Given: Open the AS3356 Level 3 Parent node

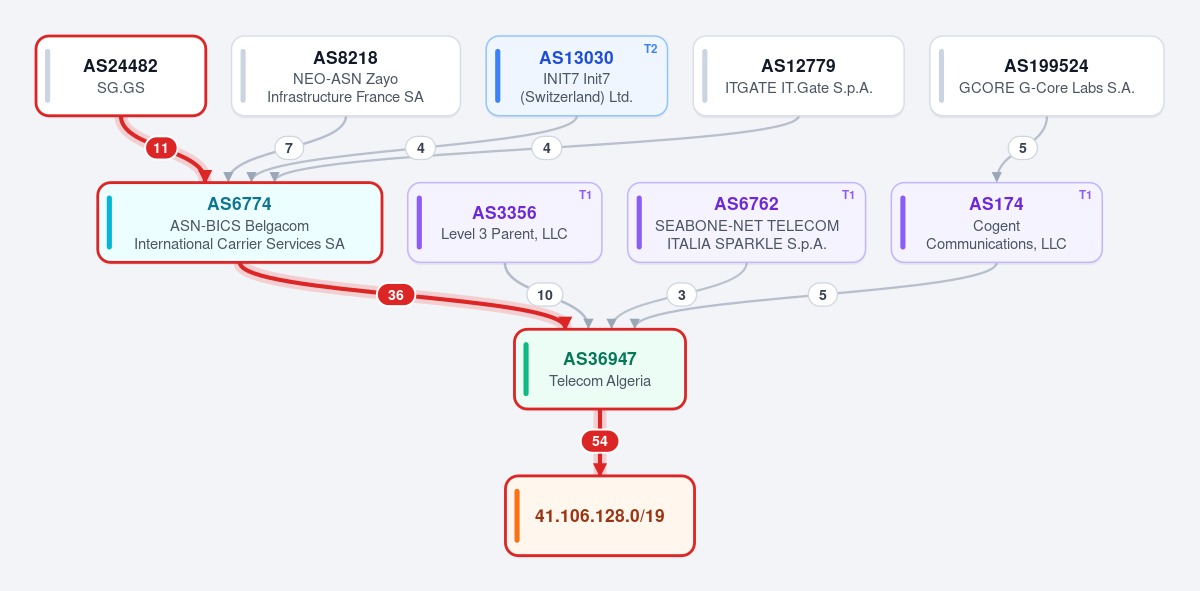Looking at the screenshot, I should [505, 222].
